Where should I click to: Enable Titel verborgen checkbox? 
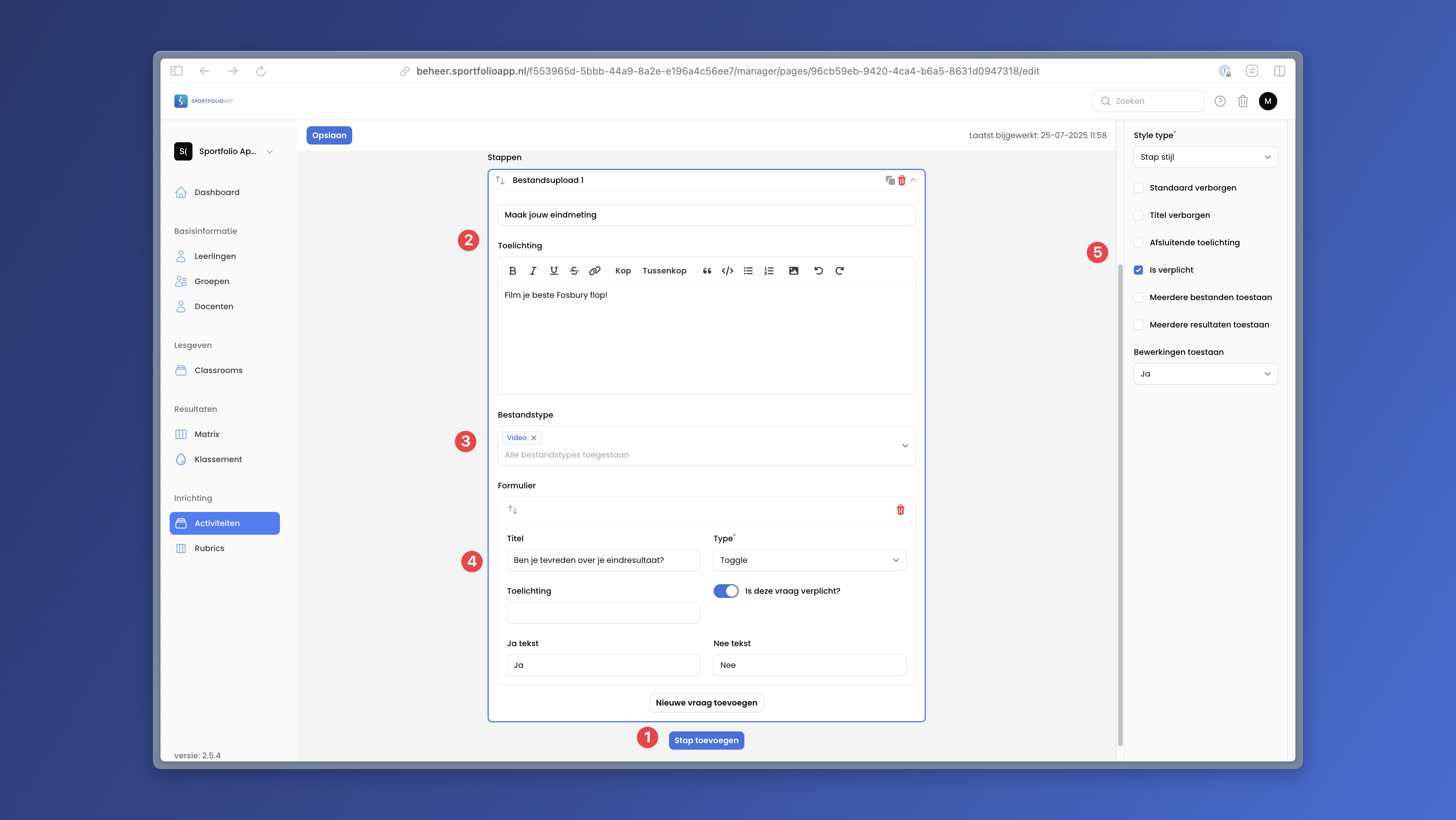(1138, 215)
